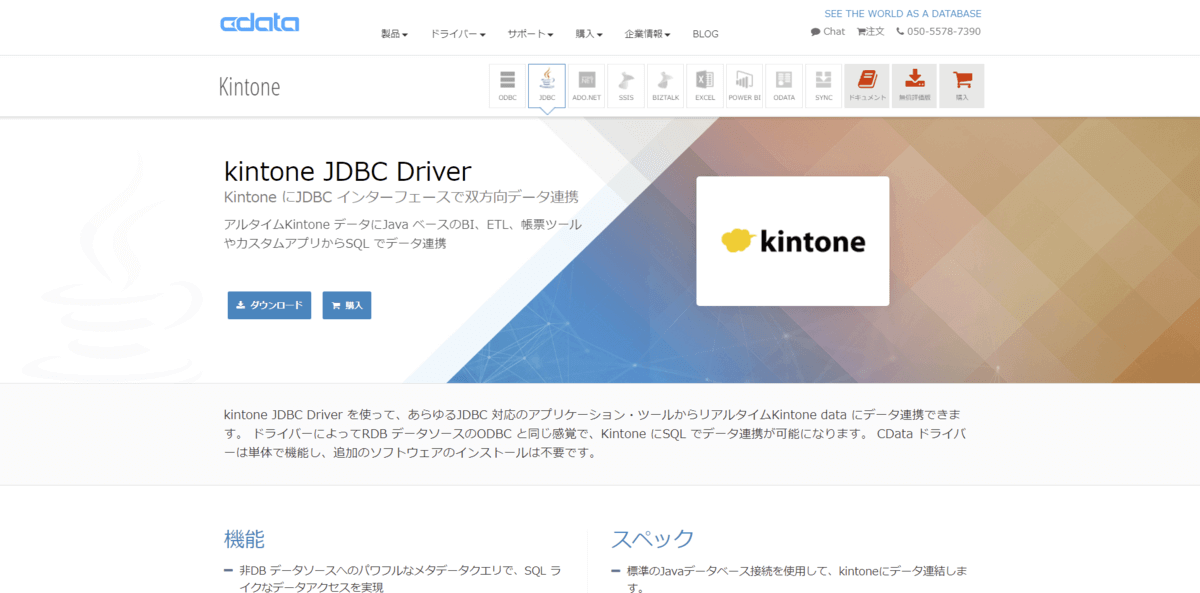Select the OData icon
The image size is (1200, 593).
(784, 86)
